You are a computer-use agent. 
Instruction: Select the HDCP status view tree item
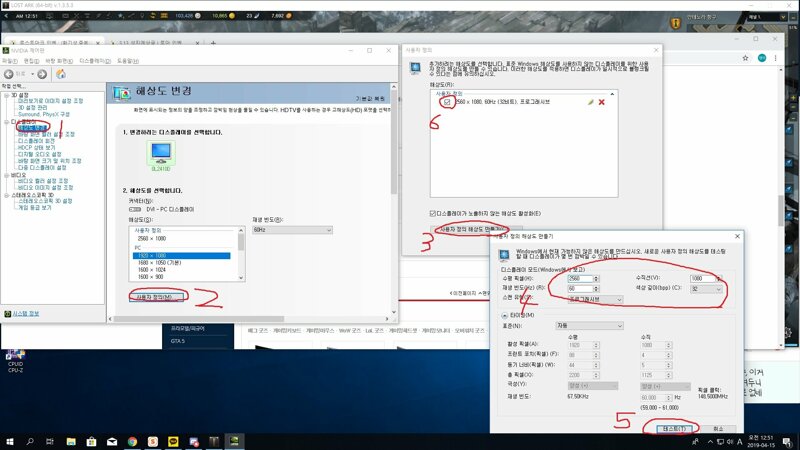[36, 147]
